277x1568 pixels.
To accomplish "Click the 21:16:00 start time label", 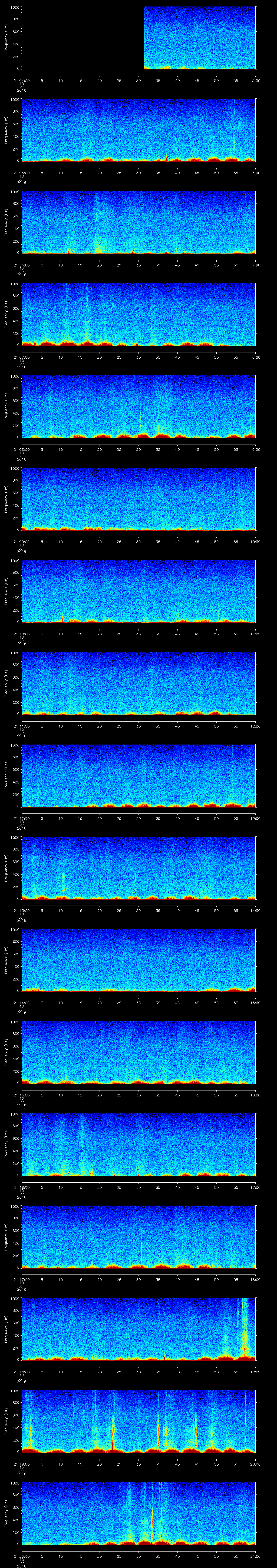I will [21, 1187].
